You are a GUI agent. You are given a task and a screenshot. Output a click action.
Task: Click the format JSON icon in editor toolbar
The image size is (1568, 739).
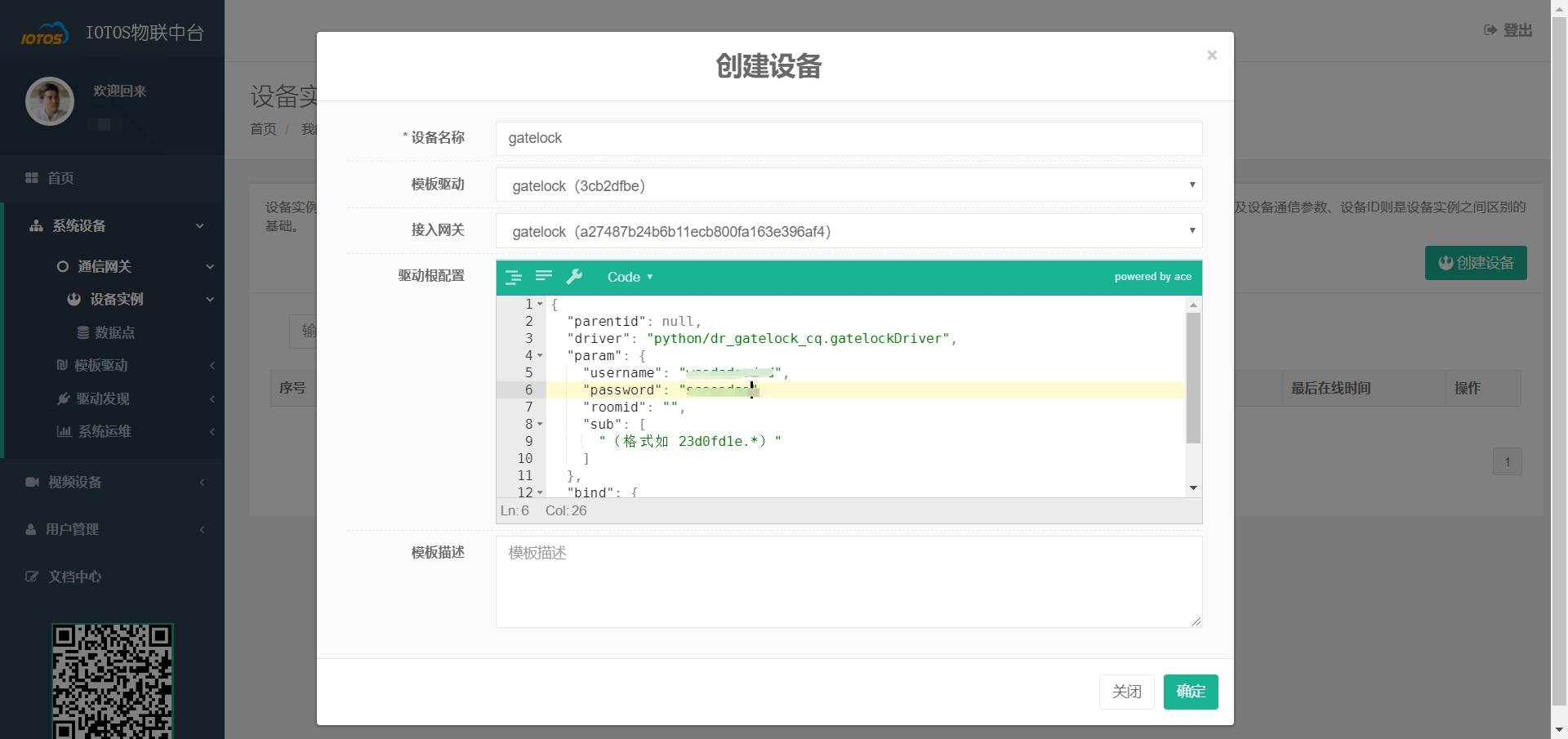513,278
